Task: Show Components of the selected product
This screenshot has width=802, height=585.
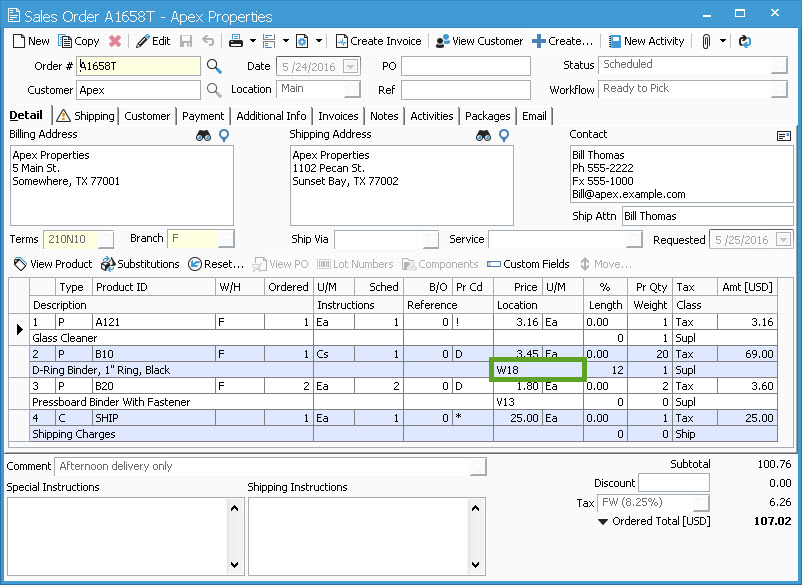Action: [x=440, y=264]
